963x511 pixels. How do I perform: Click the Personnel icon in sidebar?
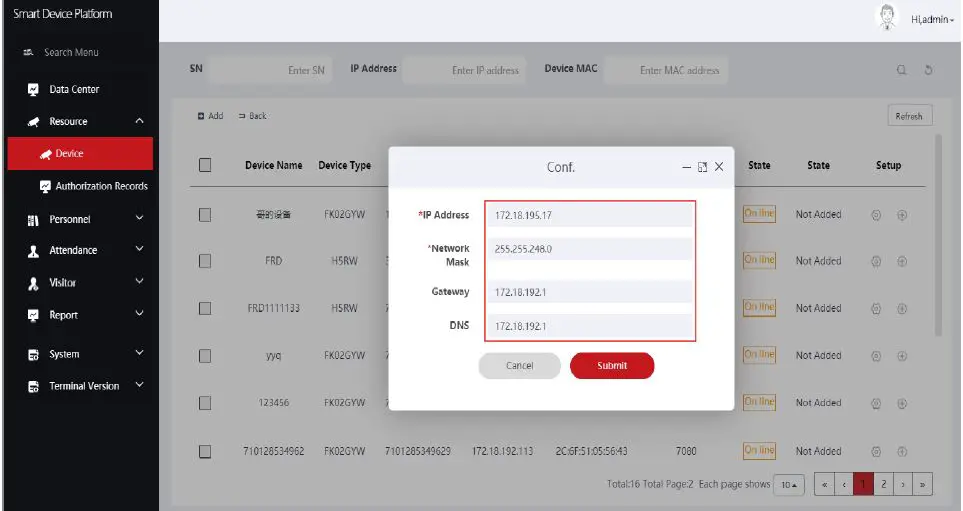click(x=33, y=220)
